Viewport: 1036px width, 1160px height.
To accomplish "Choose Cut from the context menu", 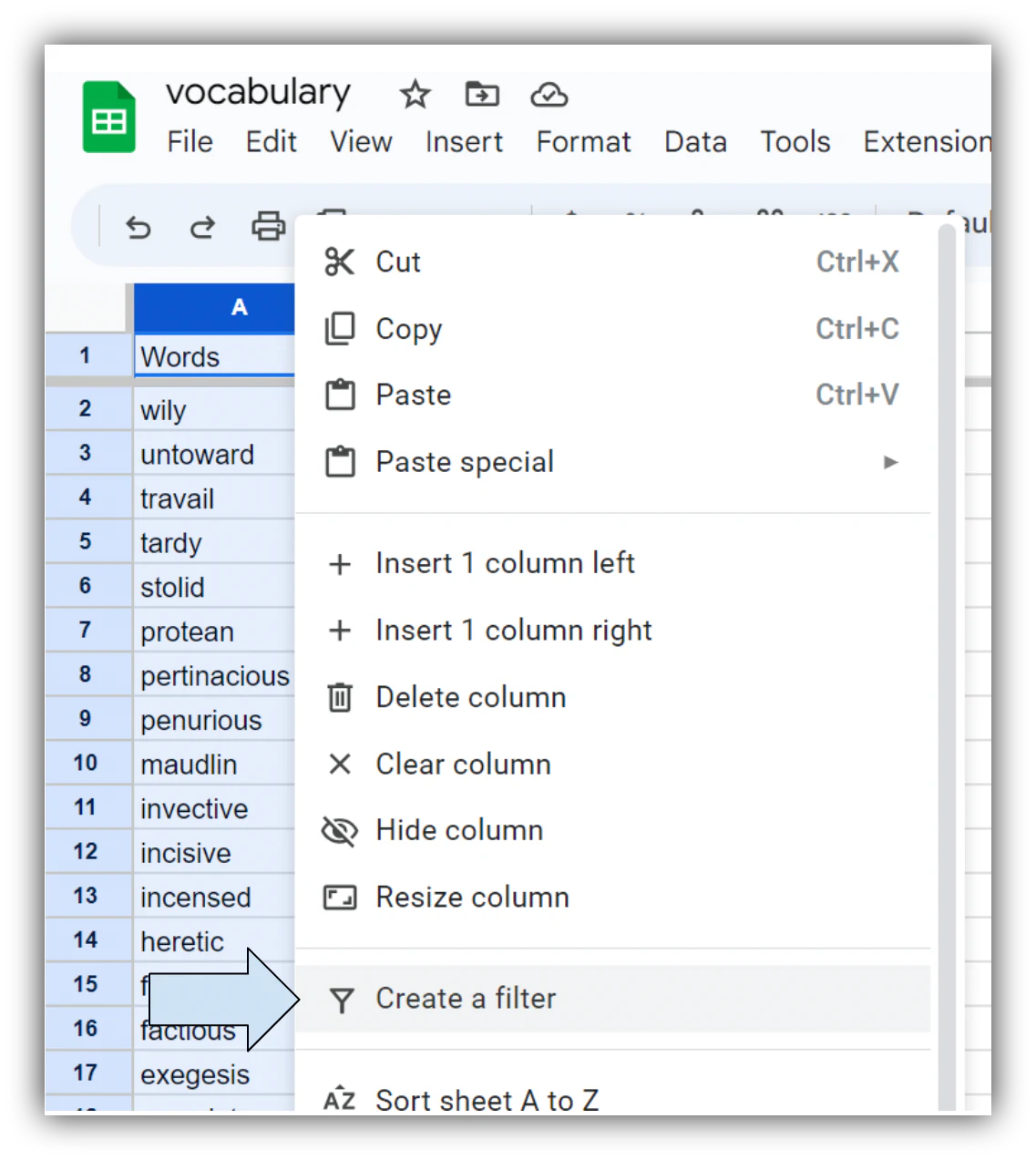I will click(613, 262).
